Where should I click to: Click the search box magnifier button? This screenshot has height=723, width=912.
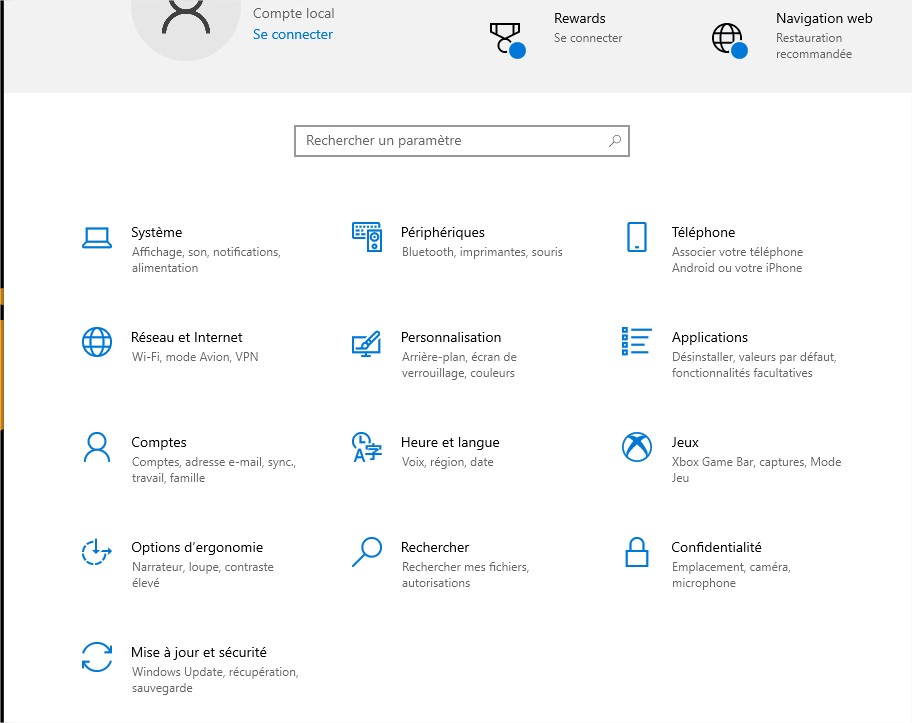[615, 141]
